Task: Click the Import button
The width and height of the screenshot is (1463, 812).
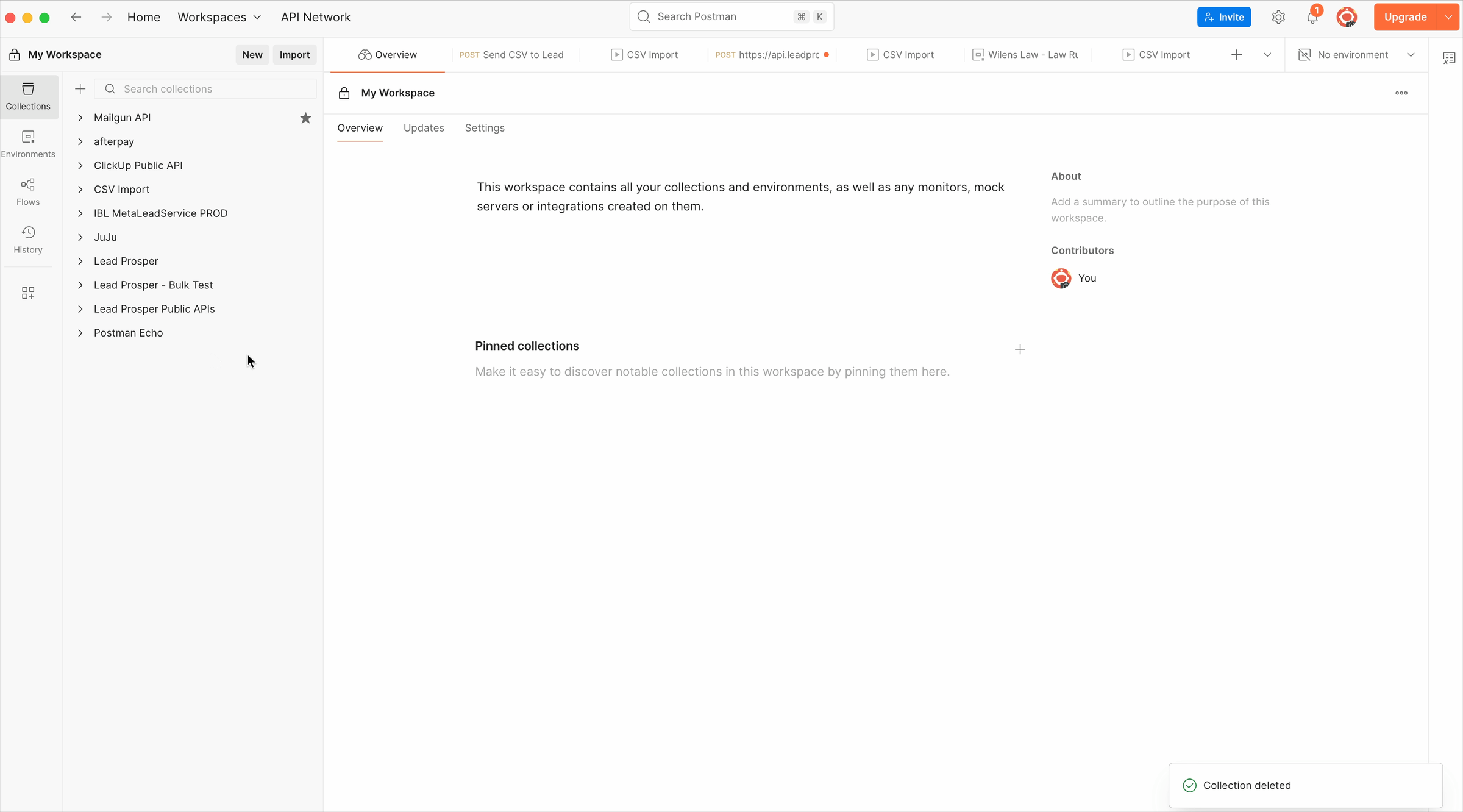Action: point(294,55)
